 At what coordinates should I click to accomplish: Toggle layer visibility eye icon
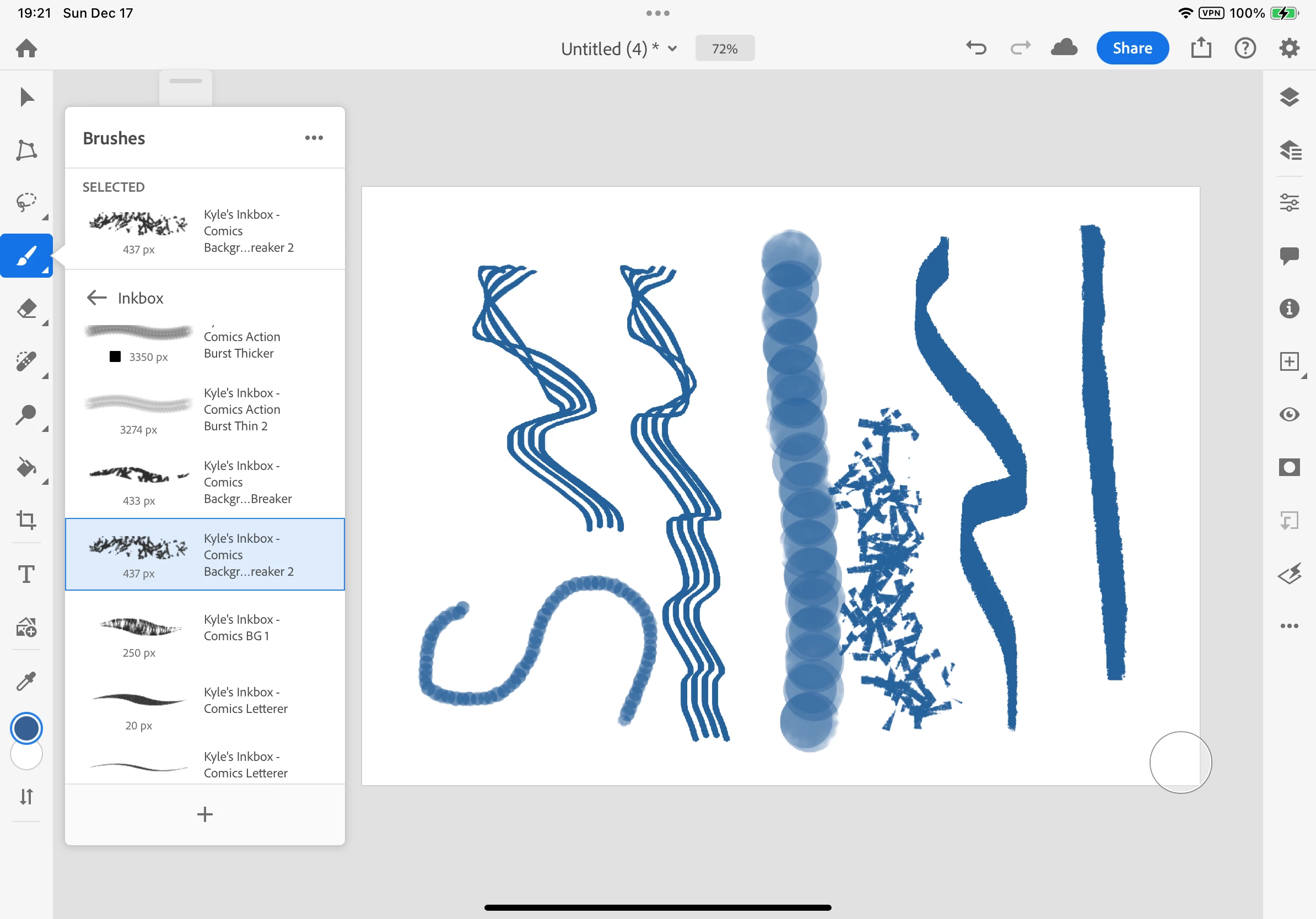tap(1289, 414)
